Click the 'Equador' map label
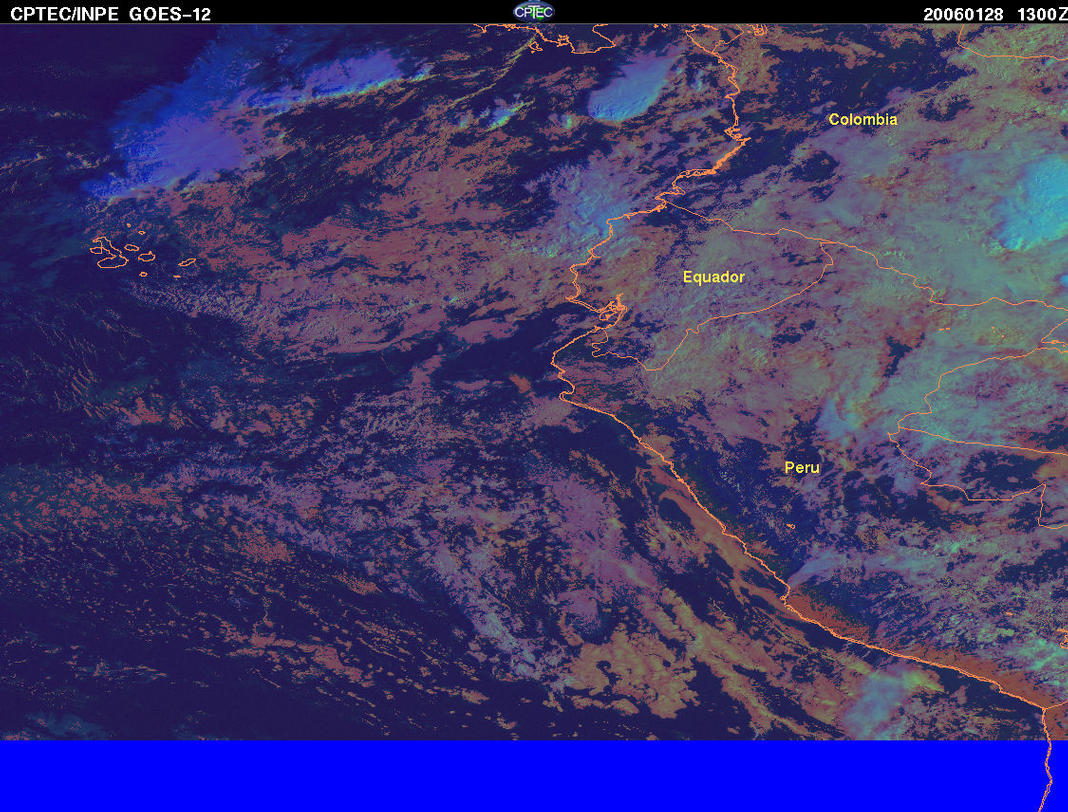 [x=713, y=277]
